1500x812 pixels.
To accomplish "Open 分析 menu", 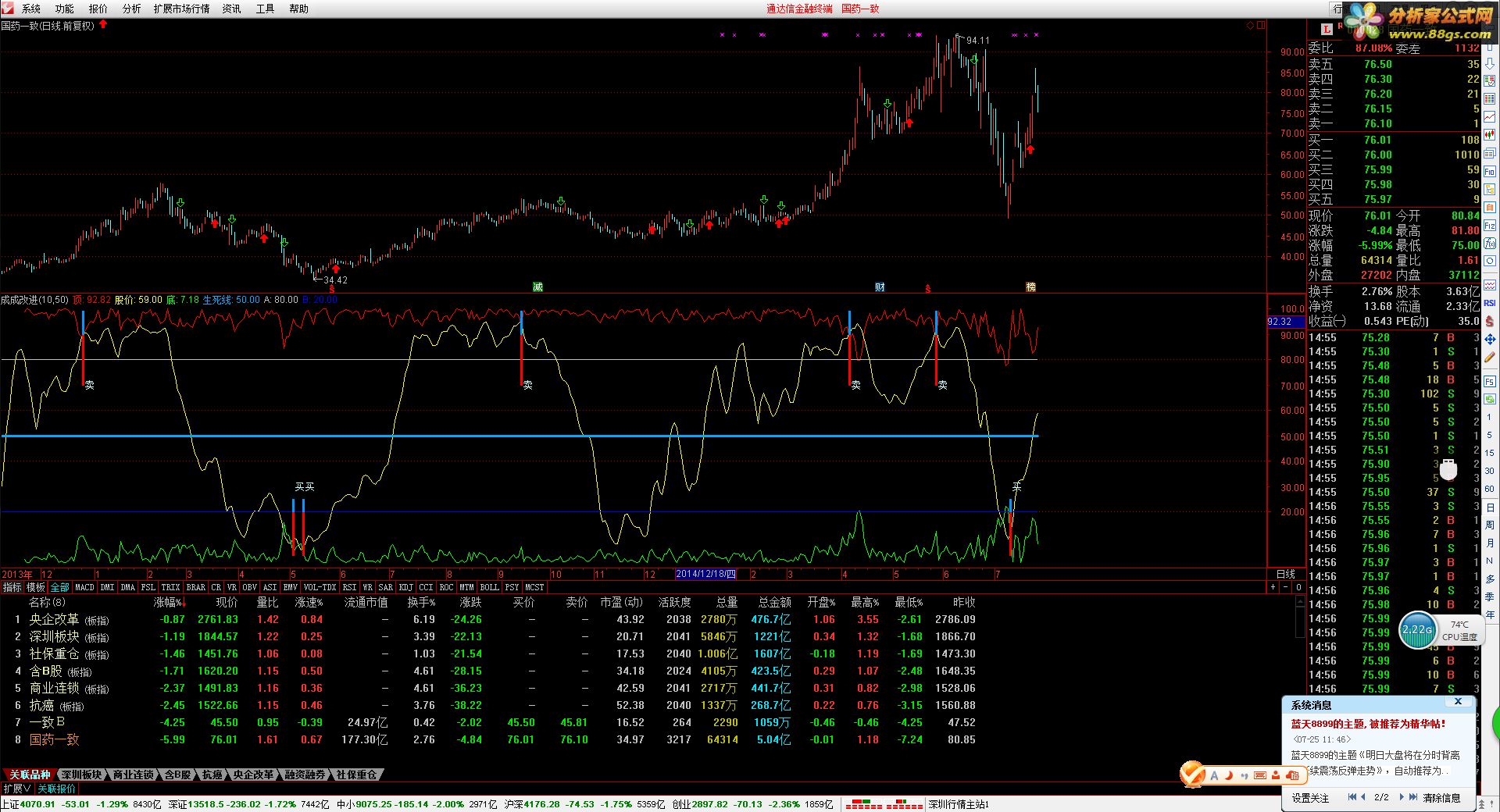I will [x=132, y=9].
